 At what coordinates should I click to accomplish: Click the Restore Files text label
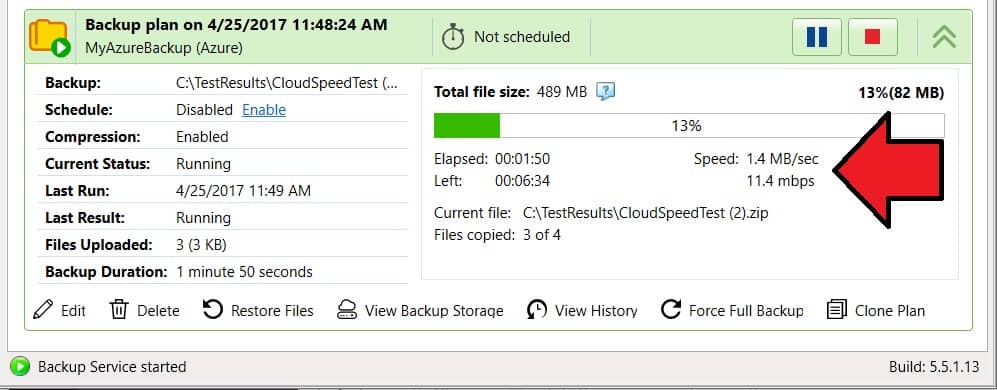(x=272, y=310)
